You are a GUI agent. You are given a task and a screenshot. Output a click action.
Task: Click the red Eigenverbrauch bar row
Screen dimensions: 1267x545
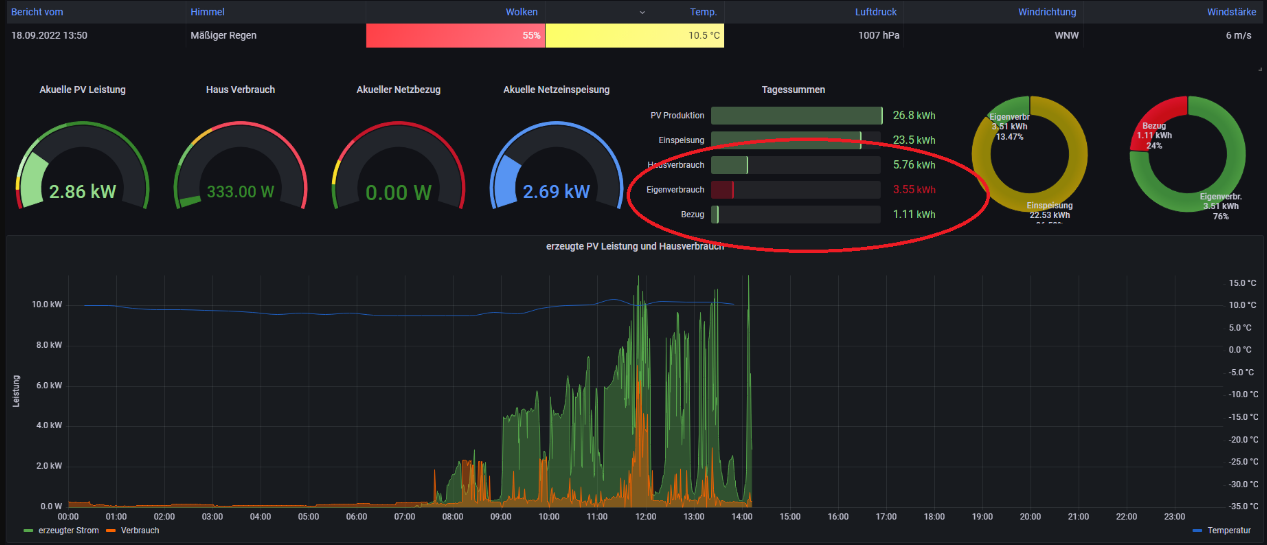coord(795,189)
